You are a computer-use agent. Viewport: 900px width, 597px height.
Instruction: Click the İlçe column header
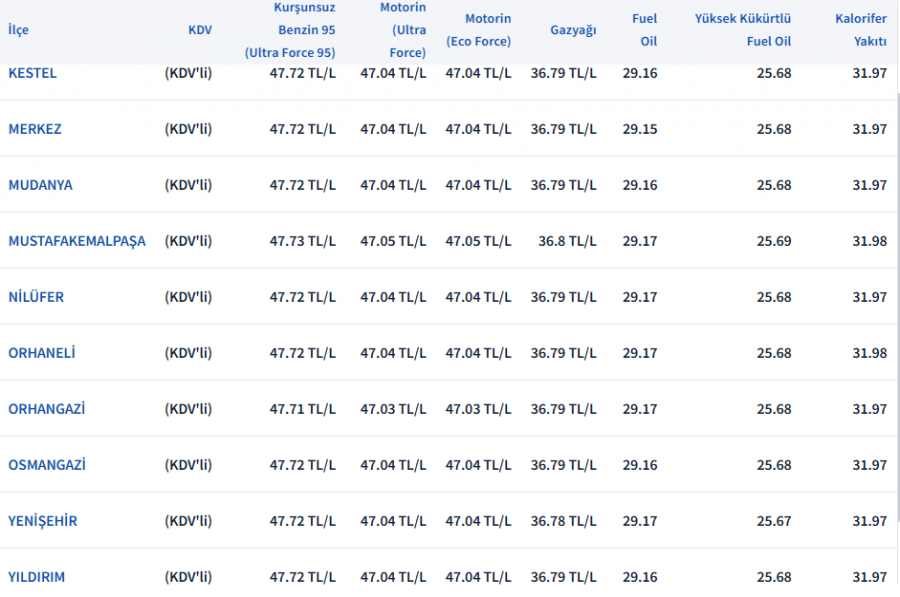pos(18,29)
